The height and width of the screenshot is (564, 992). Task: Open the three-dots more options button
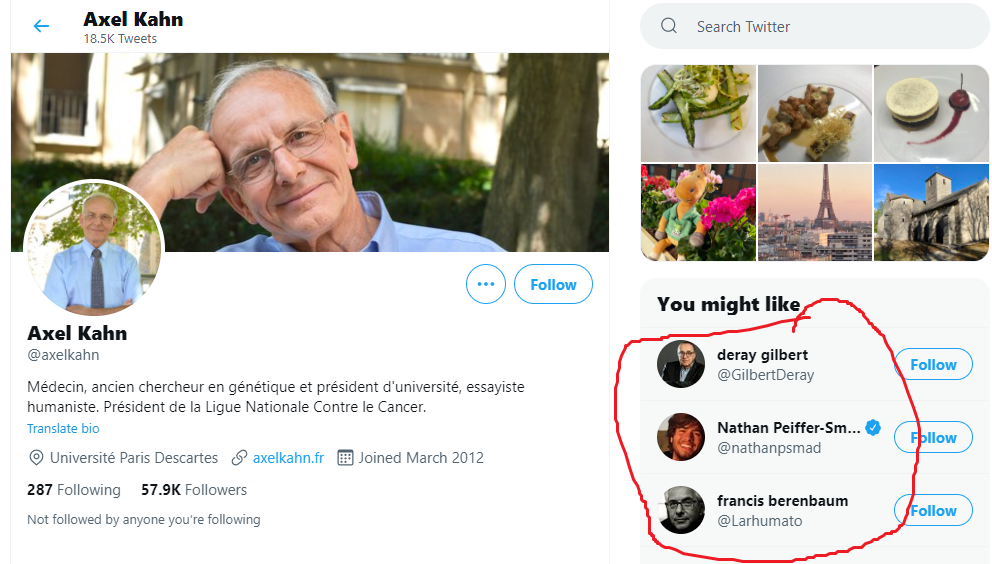(486, 285)
